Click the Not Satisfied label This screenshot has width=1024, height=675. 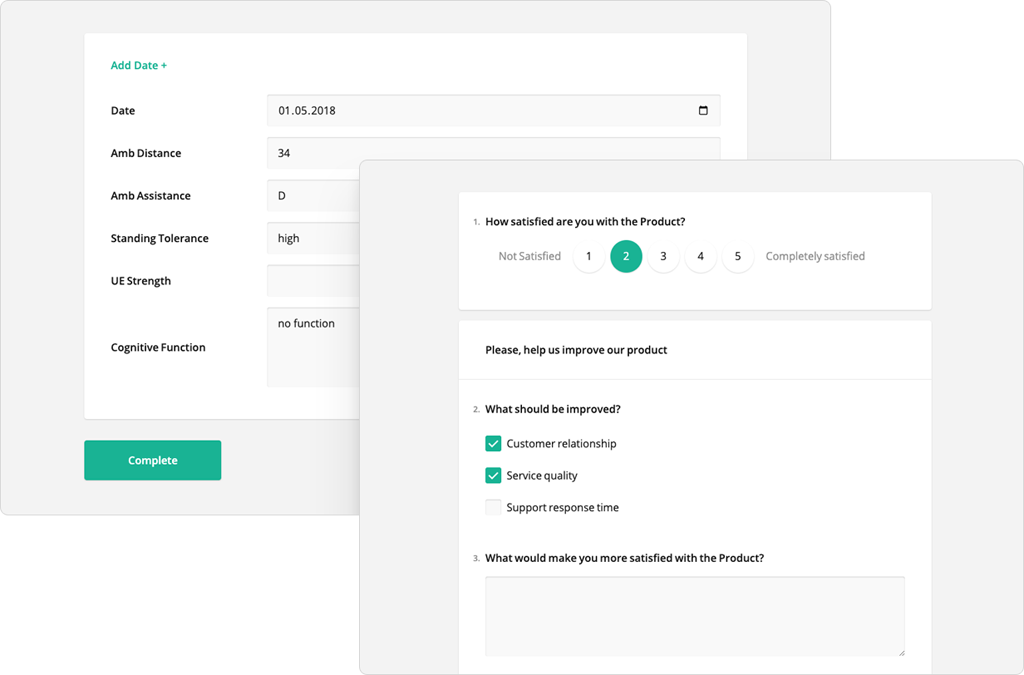click(529, 256)
